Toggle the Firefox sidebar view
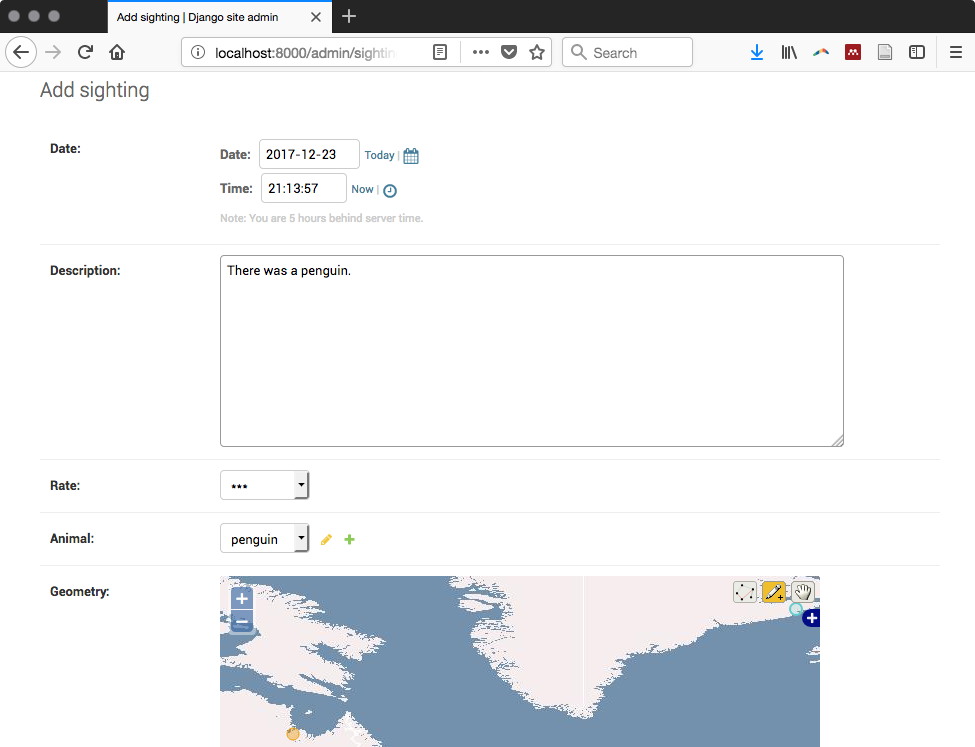The image size is (975, 747). [x=916, y=52]
